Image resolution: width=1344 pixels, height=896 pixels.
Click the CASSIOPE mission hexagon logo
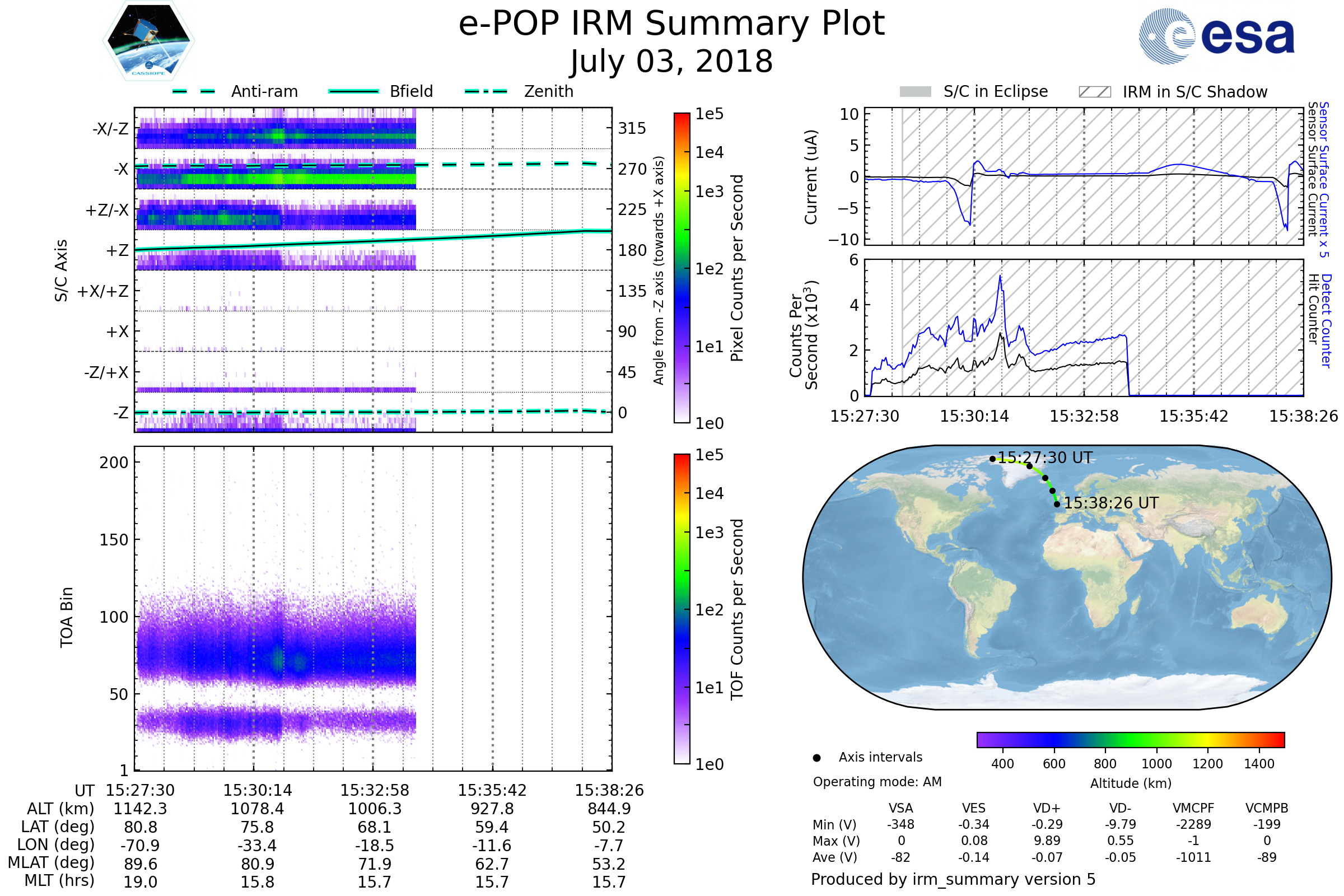coord(148,41)
